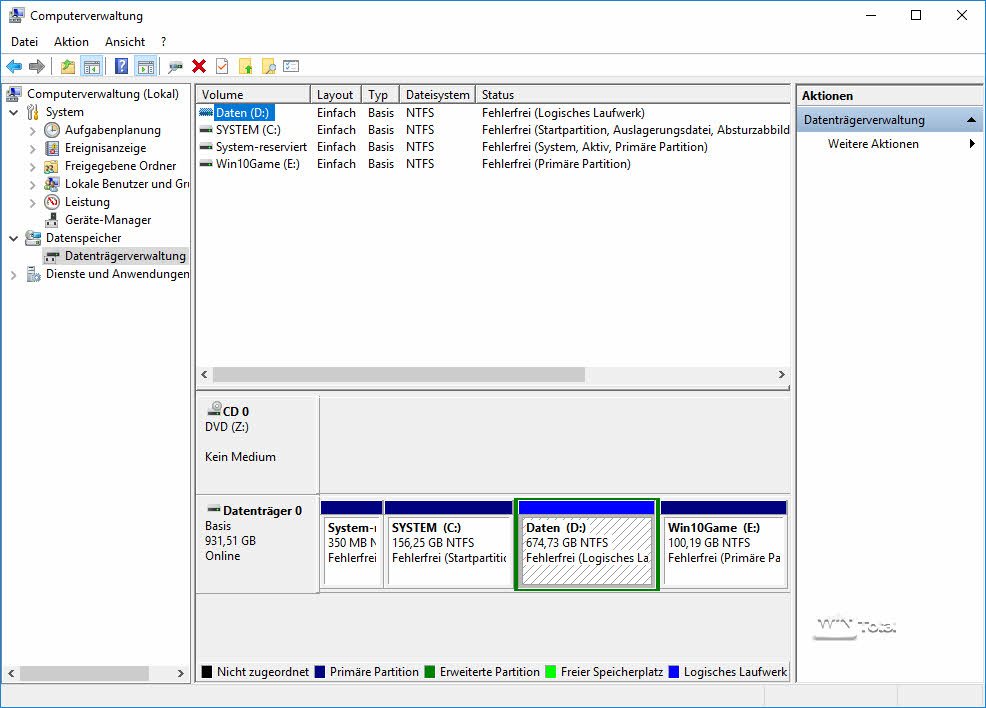Open Weitere Aktionen submenu
986x708 pixels.
tap(873, 144)
